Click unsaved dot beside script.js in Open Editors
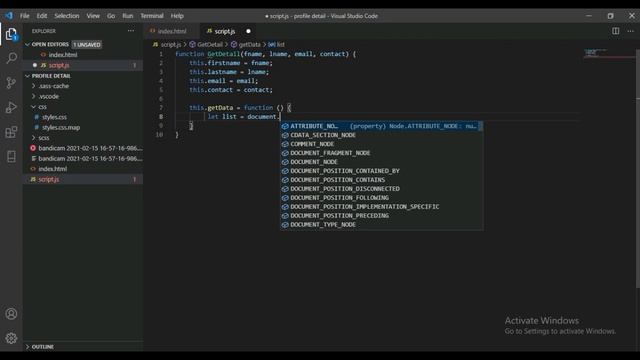Viewport: 640px width, 360px height. coord(35,65)
